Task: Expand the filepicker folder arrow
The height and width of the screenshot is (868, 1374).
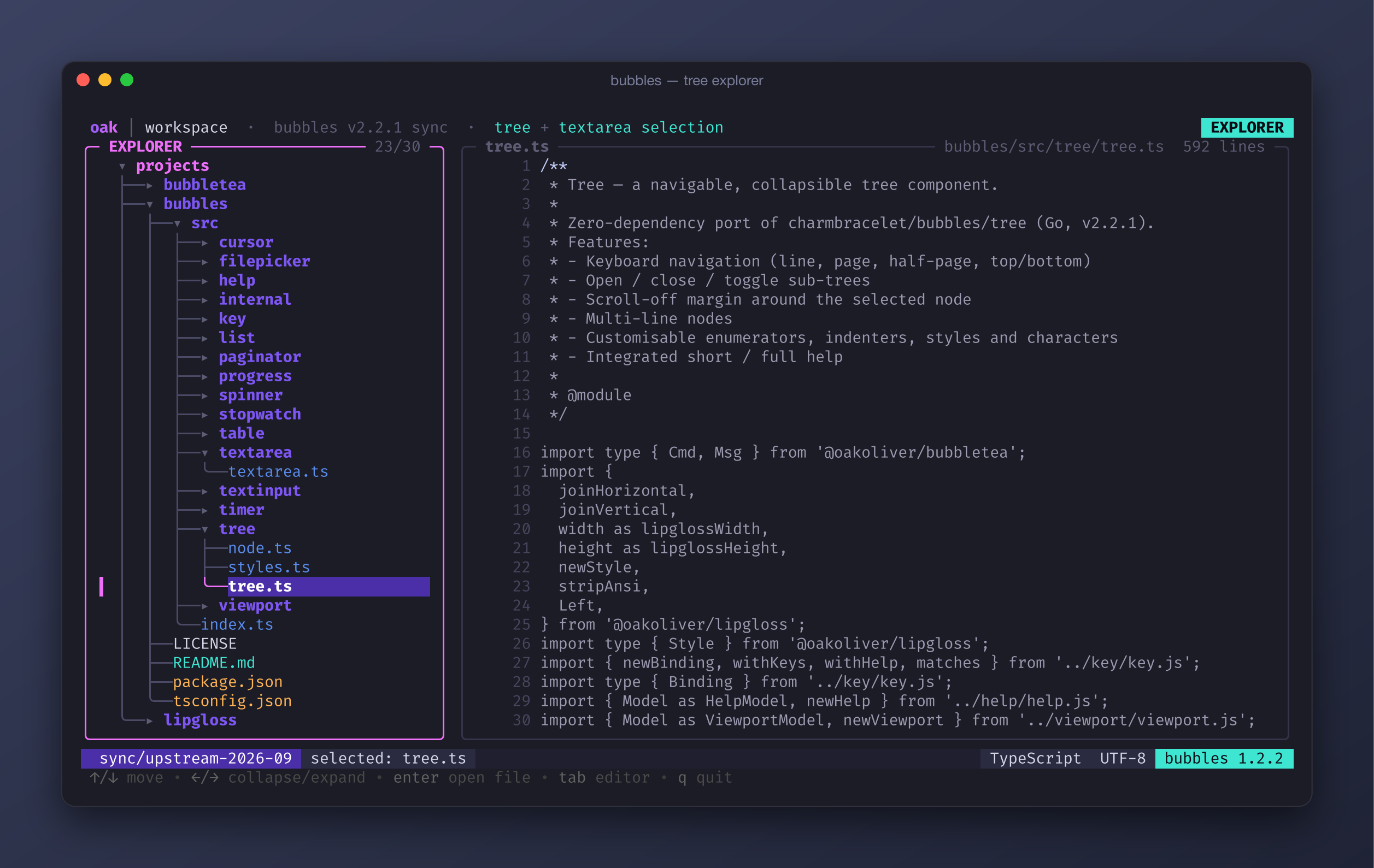Action: click(205, 262)
